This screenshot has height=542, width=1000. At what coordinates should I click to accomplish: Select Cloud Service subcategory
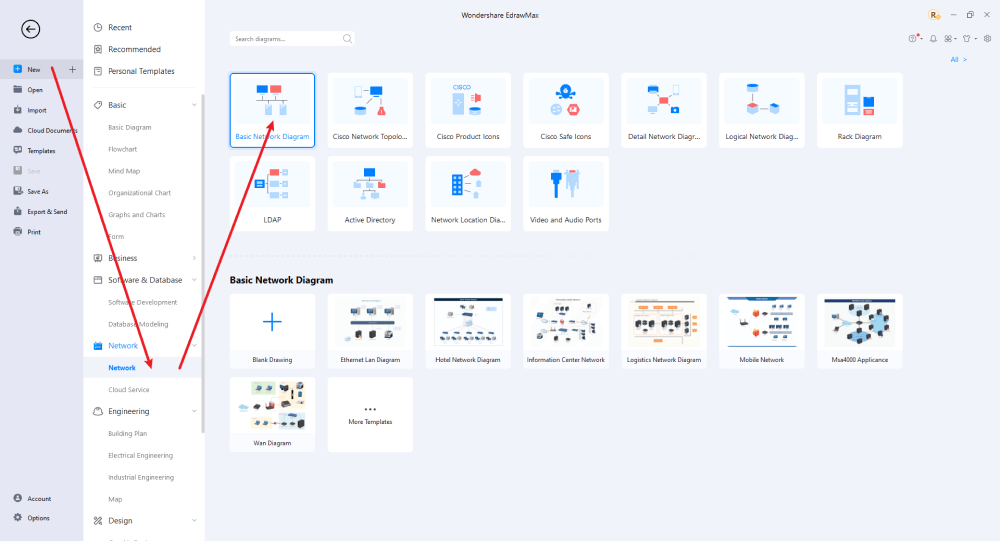click(x=128, y=390)
